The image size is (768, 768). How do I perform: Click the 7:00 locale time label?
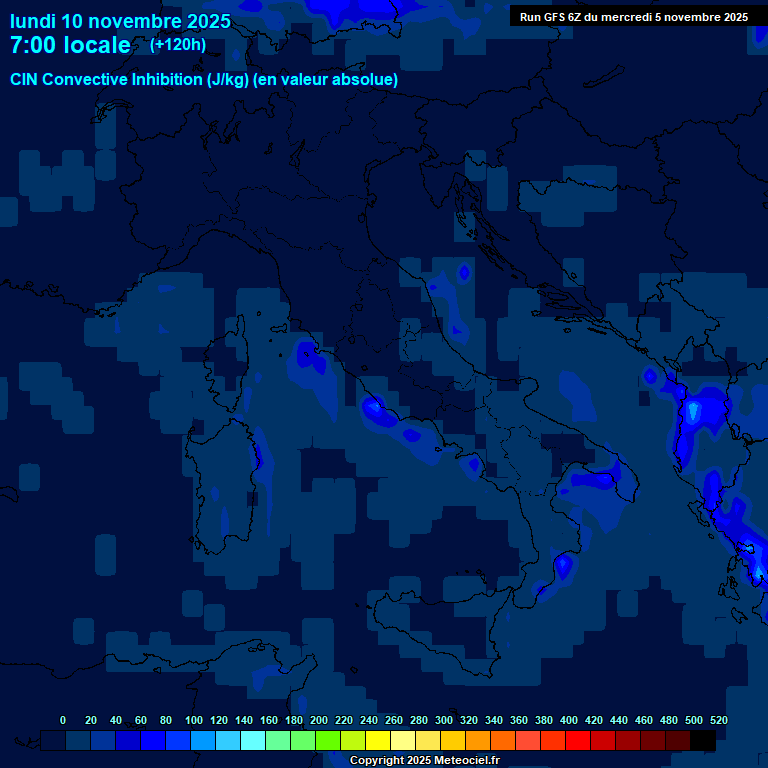tap(70, 46)
